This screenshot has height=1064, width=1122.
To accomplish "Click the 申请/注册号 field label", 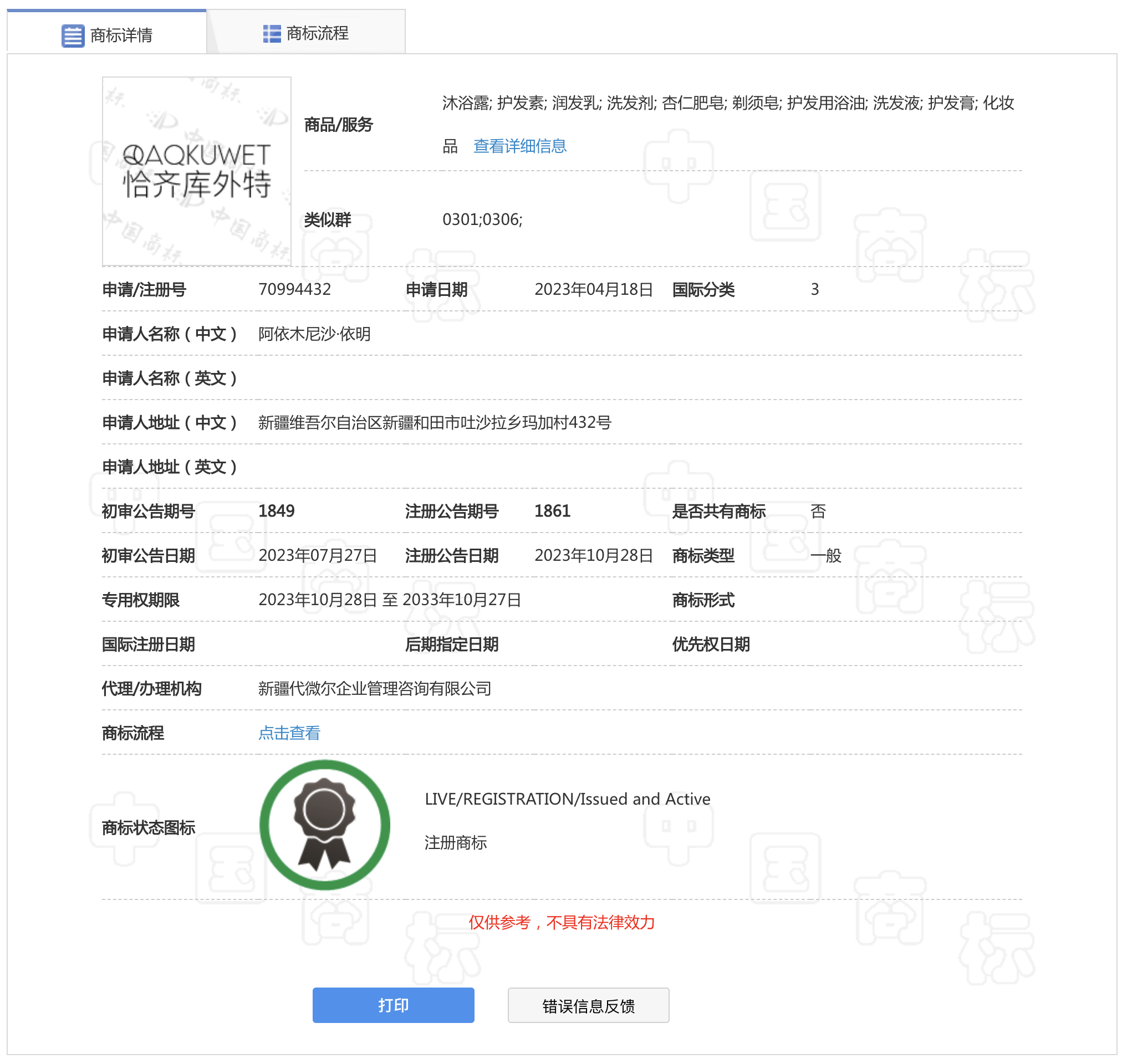I will tap(144, 290).
